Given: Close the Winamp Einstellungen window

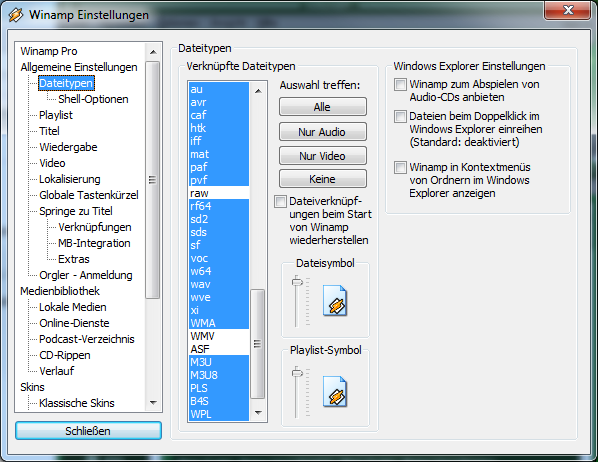Looking at the screenshot, I should tap(568, 10).
